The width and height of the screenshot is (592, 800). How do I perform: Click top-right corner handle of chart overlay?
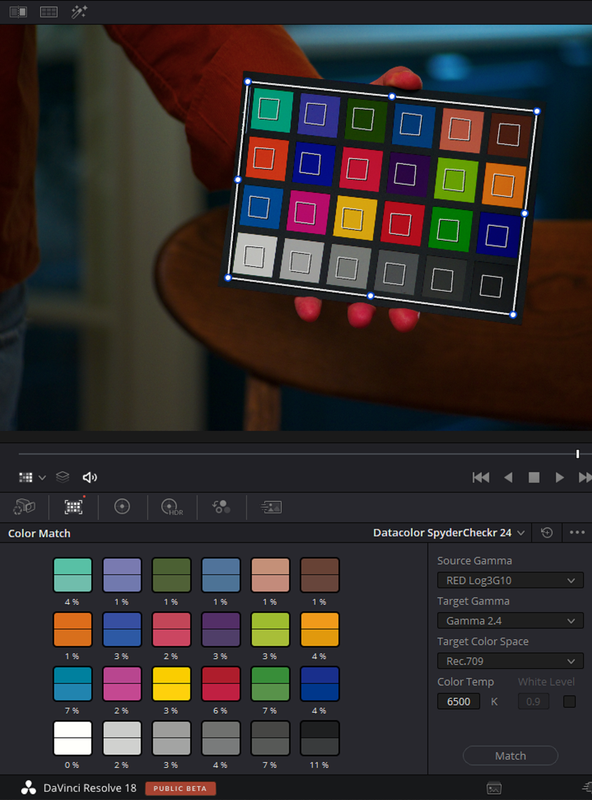537,111
